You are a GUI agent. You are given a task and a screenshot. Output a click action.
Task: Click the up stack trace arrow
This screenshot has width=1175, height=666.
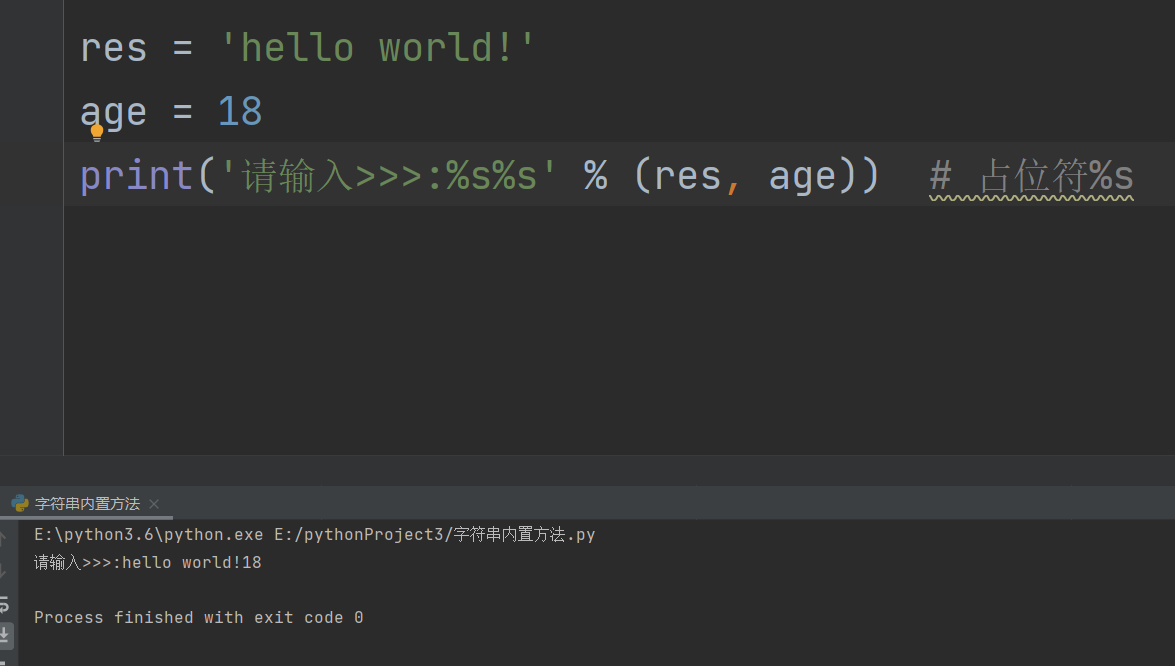[x=3, y=537]
